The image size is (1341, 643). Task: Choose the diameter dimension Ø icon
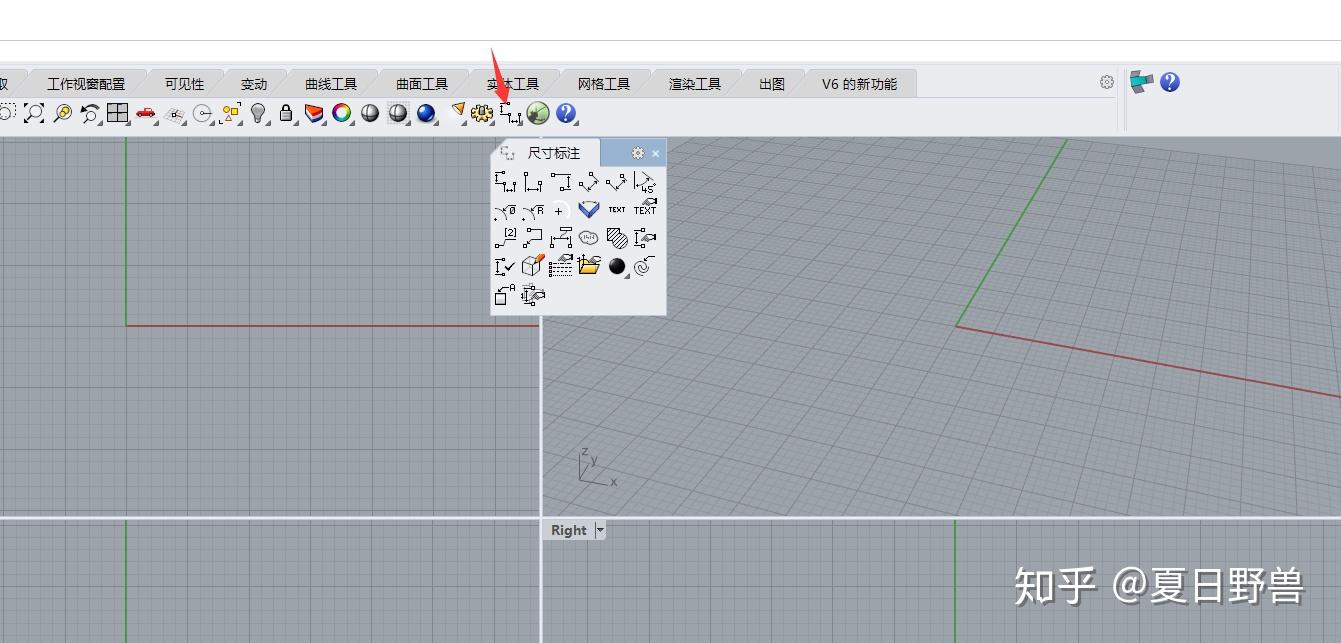505,210
